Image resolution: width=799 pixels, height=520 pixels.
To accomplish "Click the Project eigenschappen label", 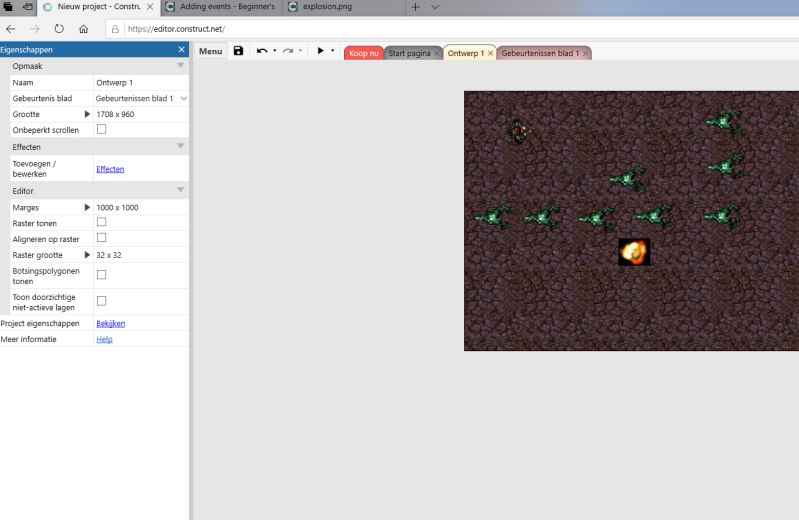I will point(40,324).
